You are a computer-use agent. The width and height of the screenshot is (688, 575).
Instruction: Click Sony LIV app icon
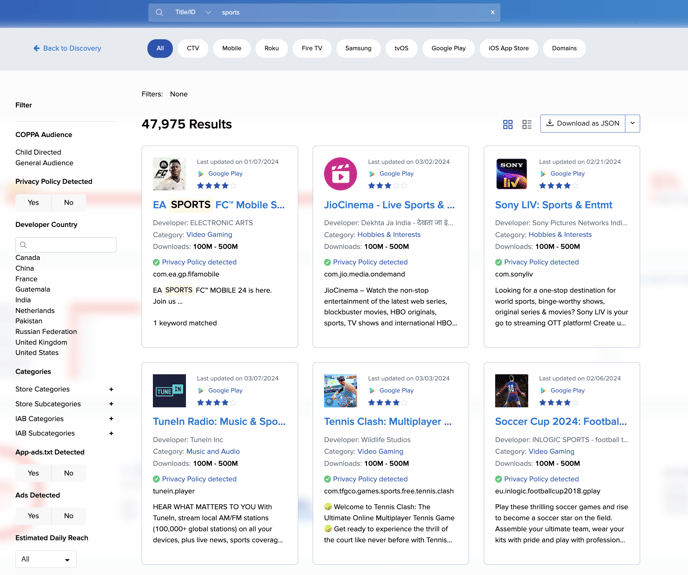click(512, 174)
